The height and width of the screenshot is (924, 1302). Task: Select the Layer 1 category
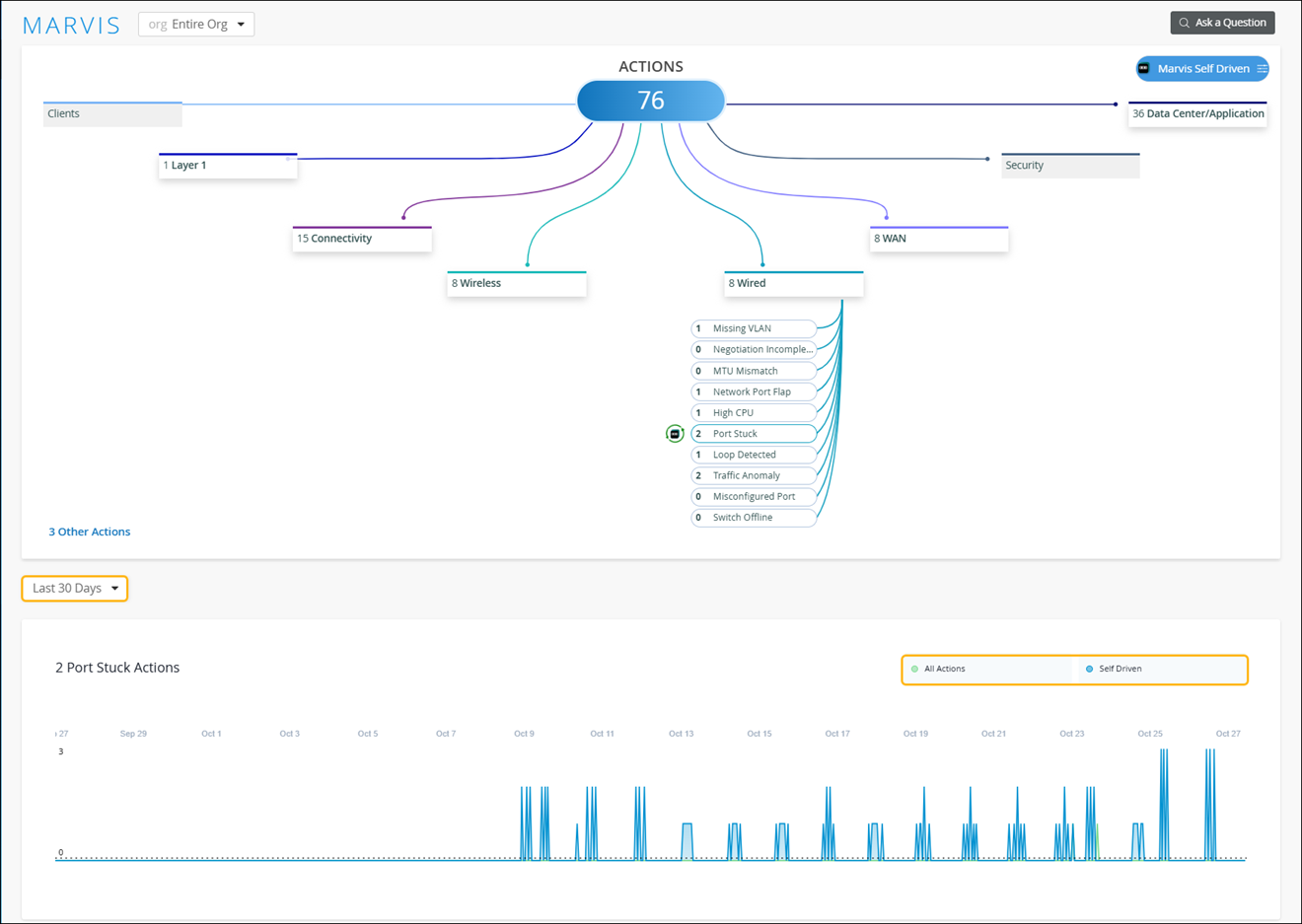(x=228, y=166)
